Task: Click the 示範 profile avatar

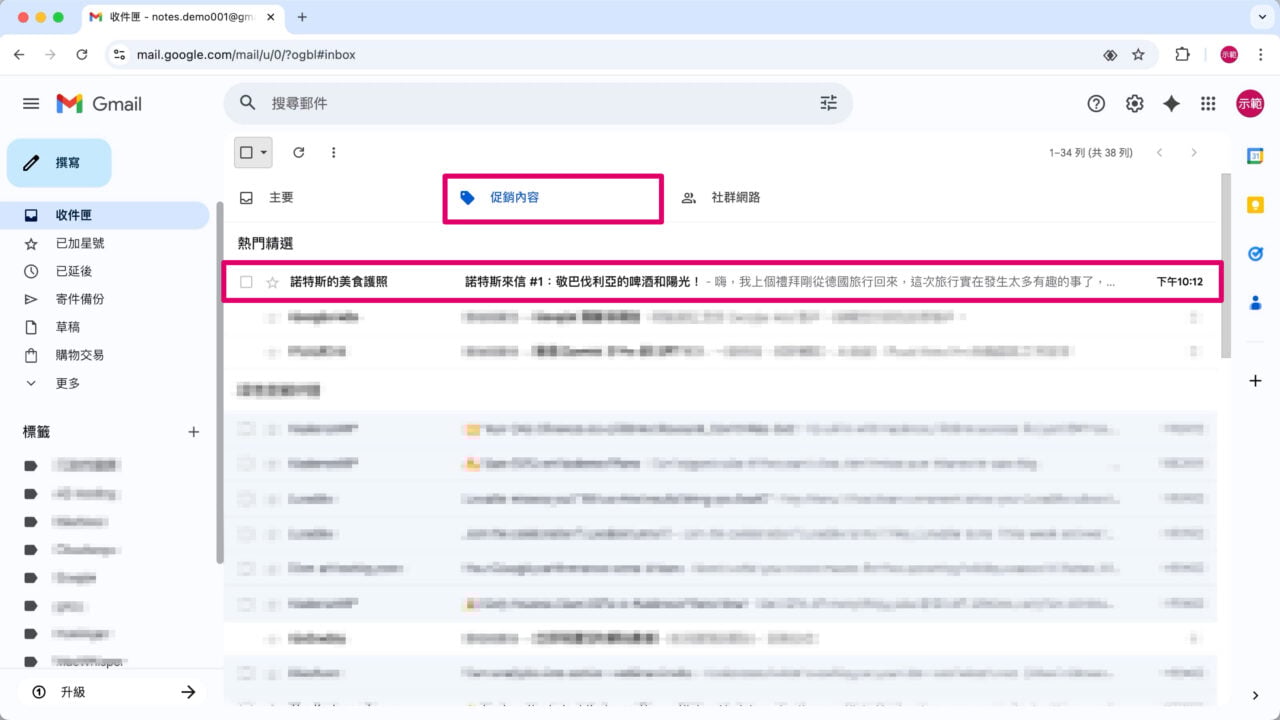Action: (x=1250, y=103)
